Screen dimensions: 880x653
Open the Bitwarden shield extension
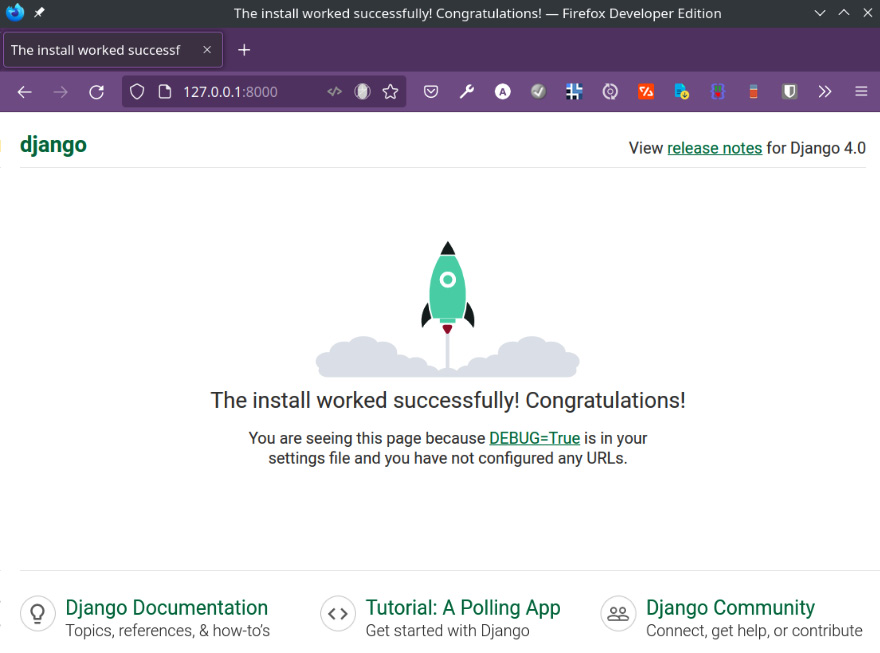(790, 91)
